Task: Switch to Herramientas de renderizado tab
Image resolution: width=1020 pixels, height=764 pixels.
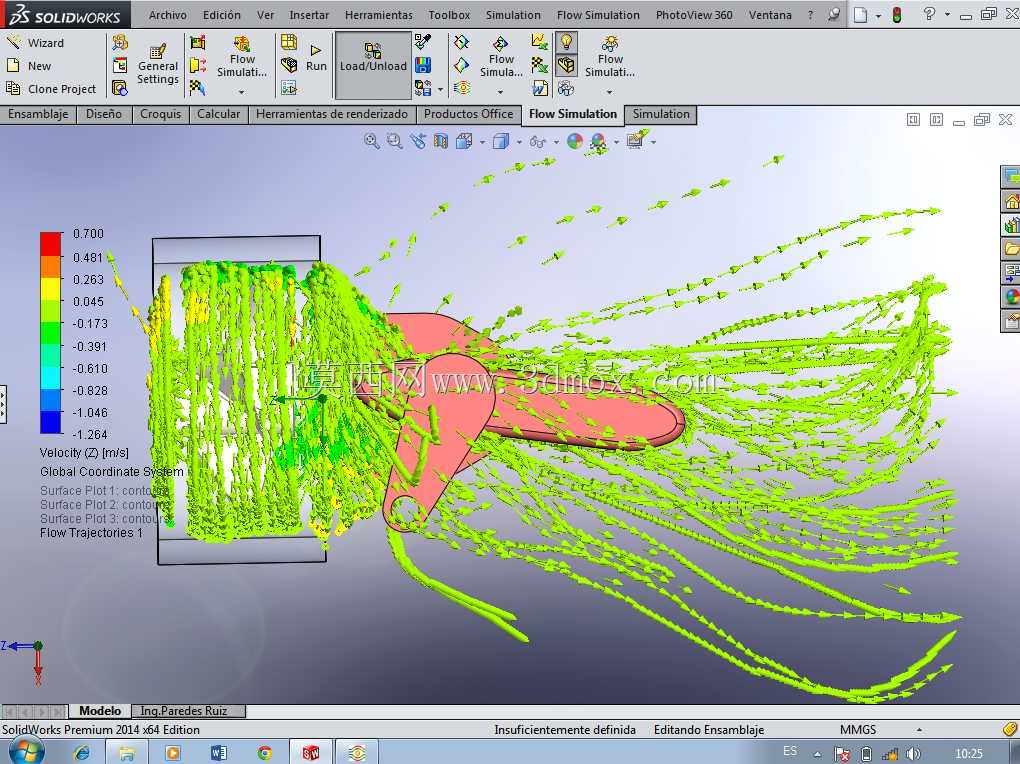Action: 332,114
